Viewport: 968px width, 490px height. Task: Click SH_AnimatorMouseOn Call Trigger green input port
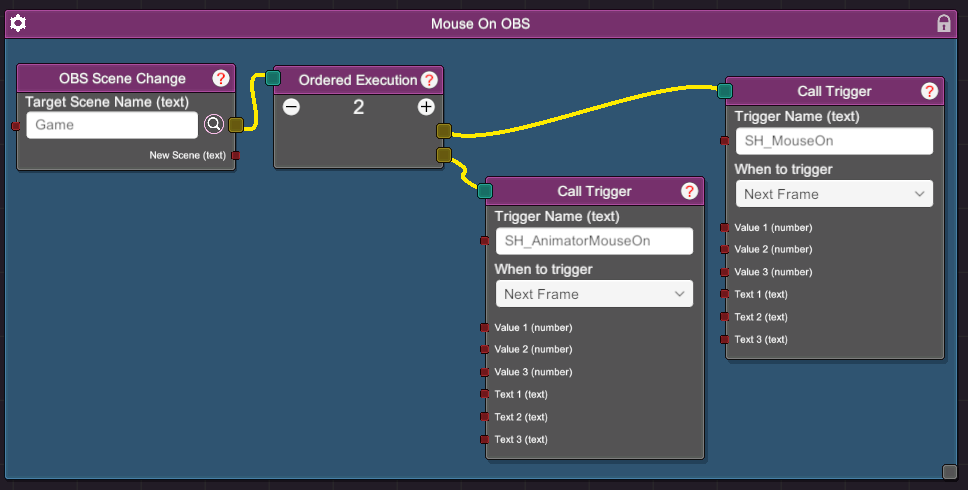(x=485, y=191)
